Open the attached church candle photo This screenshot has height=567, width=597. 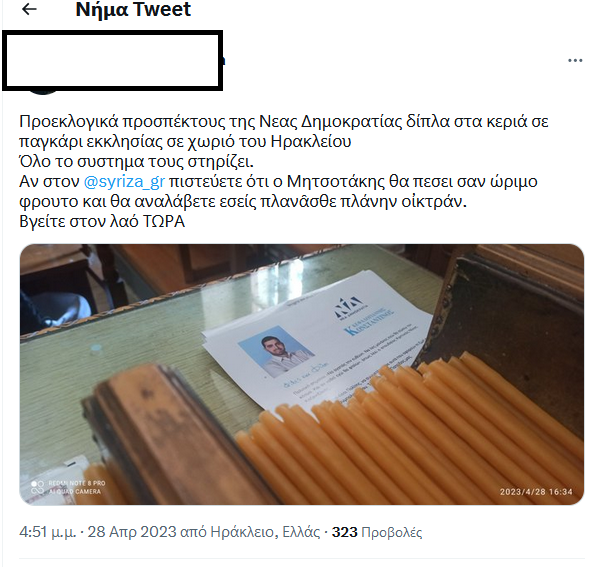tap(302, 374)
